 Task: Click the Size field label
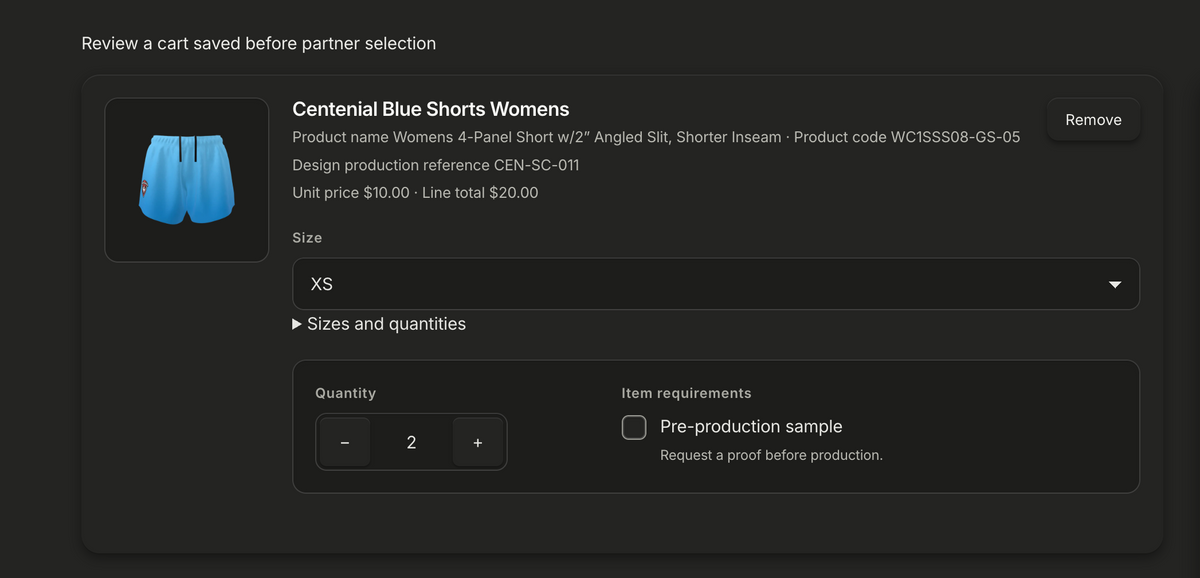307,238
